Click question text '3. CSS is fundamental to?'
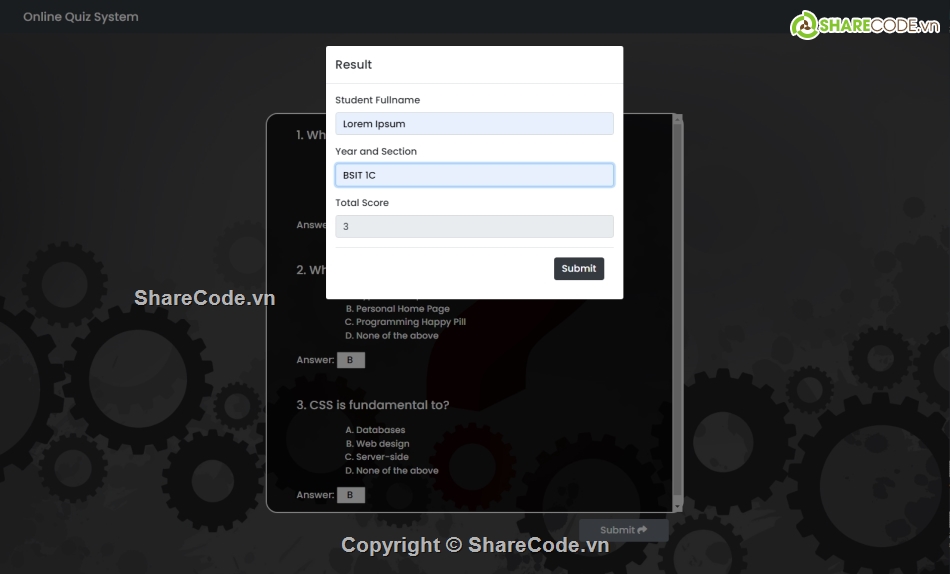950x574 pixels. tap(373, 405)
